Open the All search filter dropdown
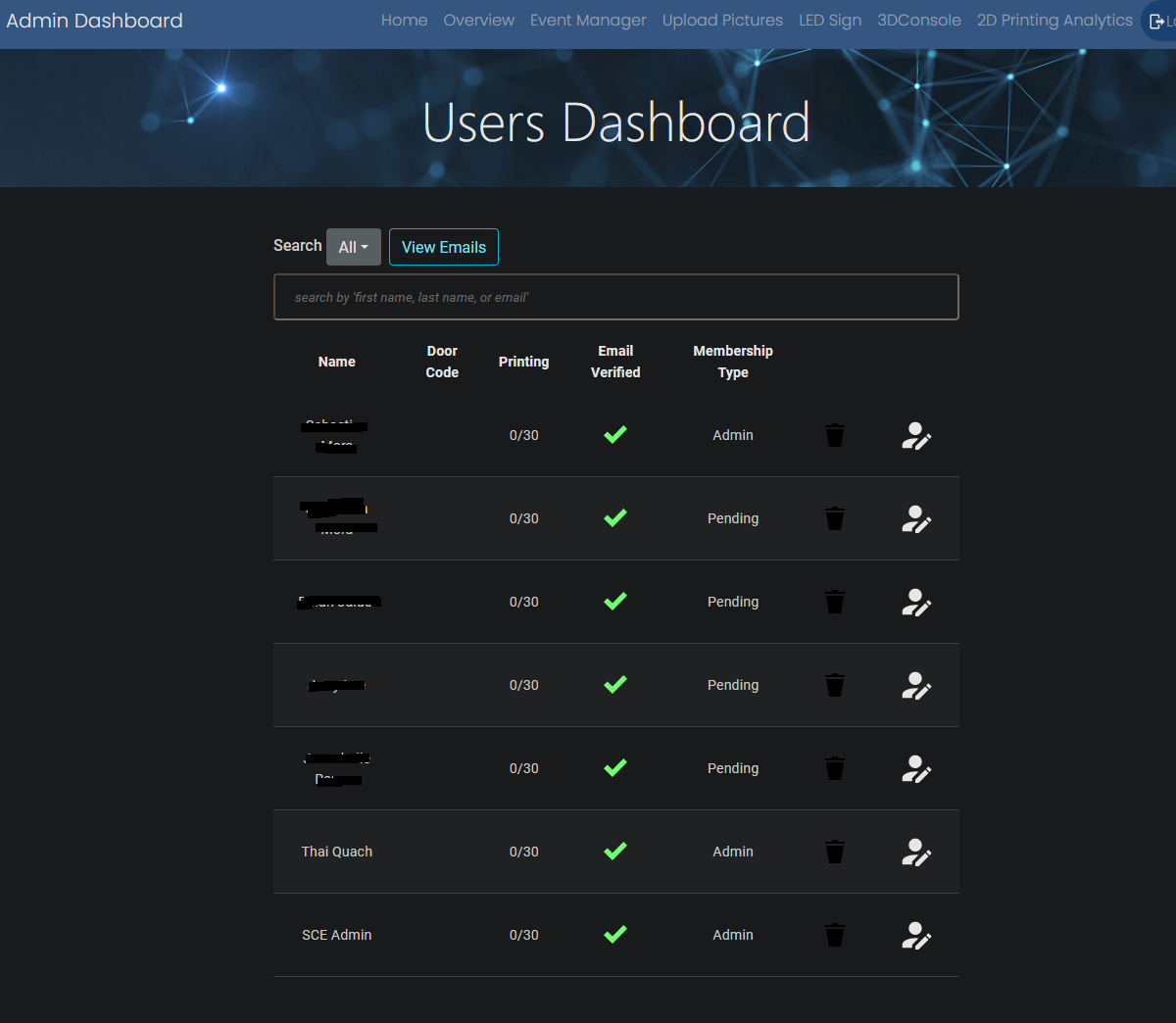Image resolution: width=1176 pixels, height=1023 pixels. tap(353, 247)
